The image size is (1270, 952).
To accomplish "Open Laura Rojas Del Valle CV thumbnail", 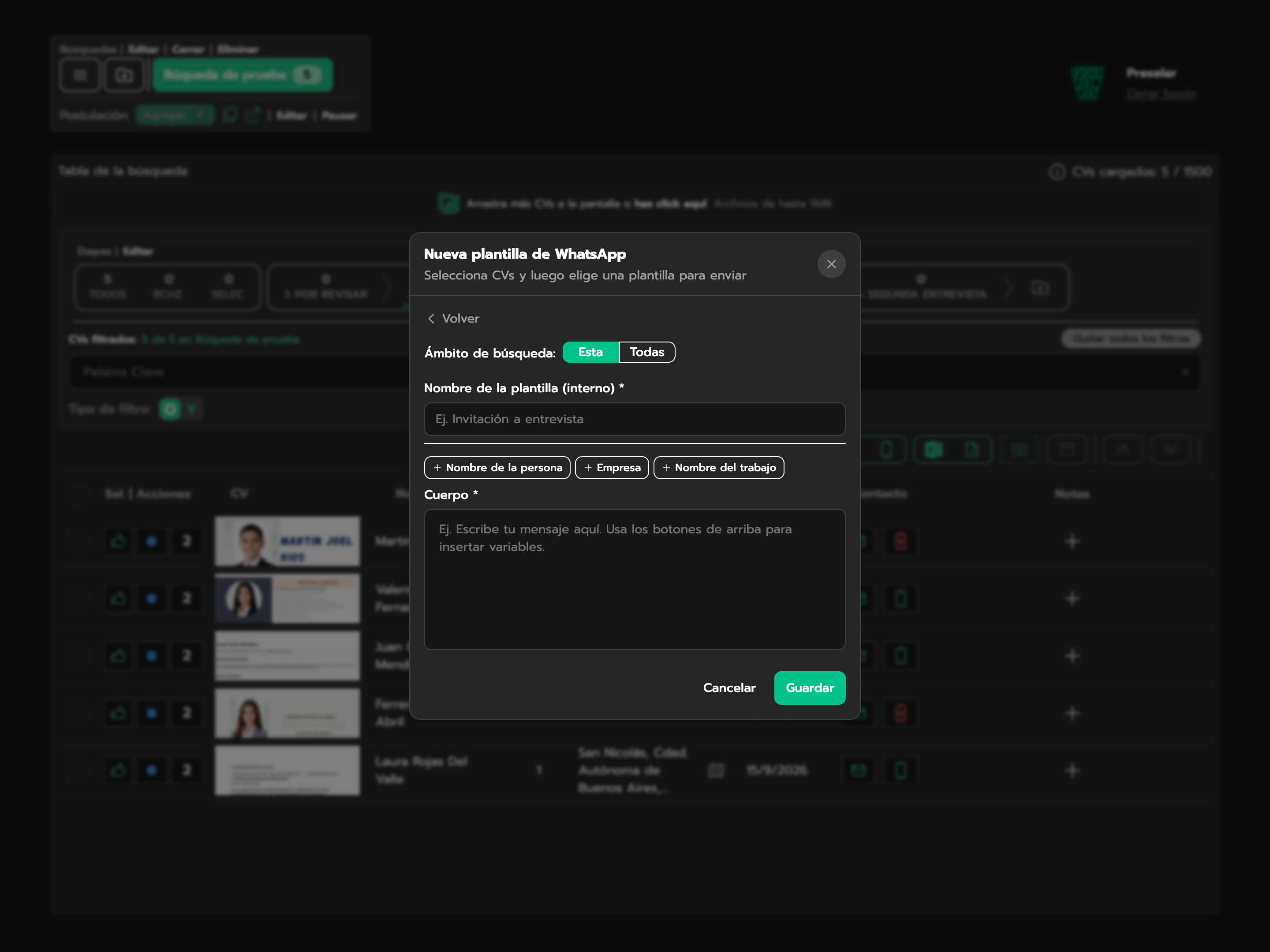I will [x=287, y=770].
